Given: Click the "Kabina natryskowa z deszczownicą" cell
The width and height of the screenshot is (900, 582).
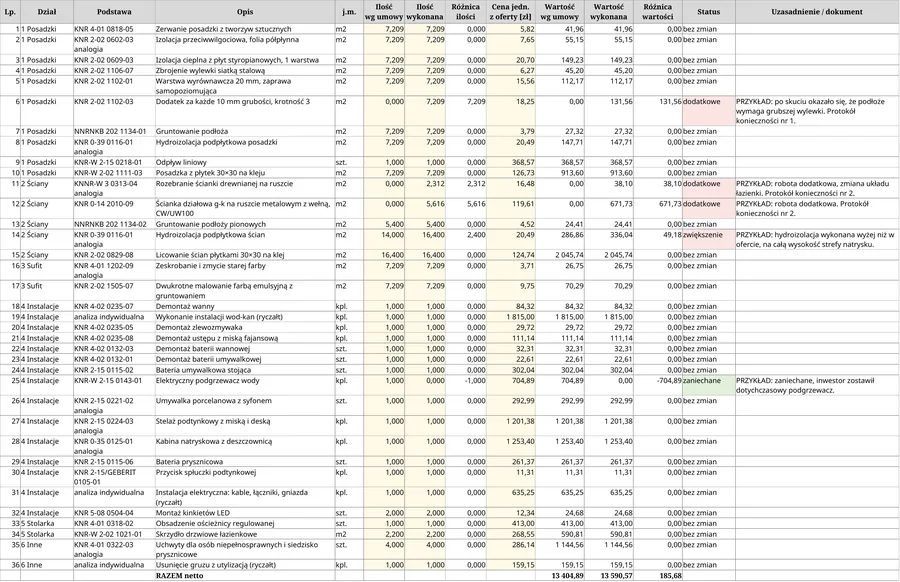Looking at the screenshot, I should click(x=245, y=446).
